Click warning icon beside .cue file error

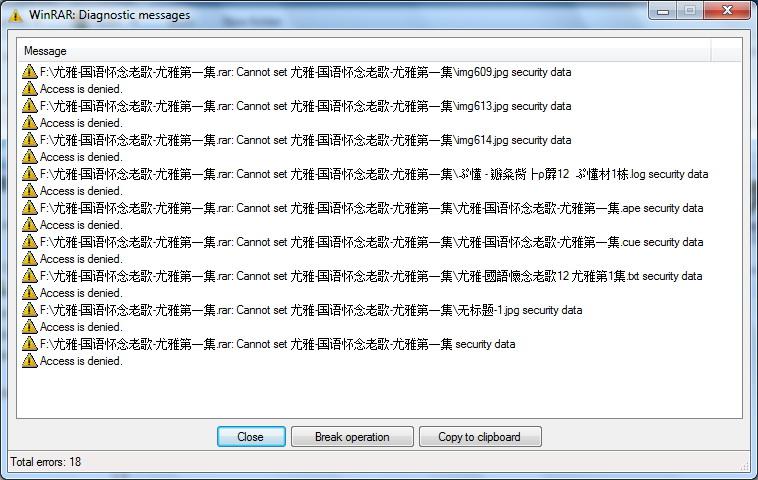point(29,242)
